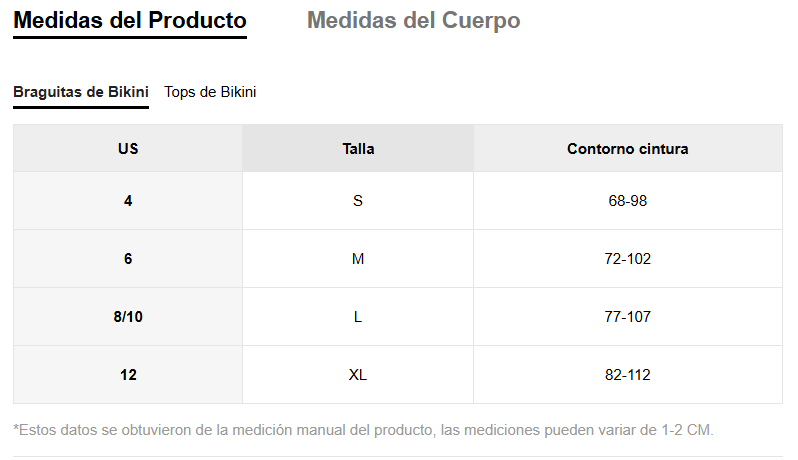The width and height of the screenshot is (798, 460).
Task: Select the 77-107 waist measurement cell
Action: click(628, 317)
